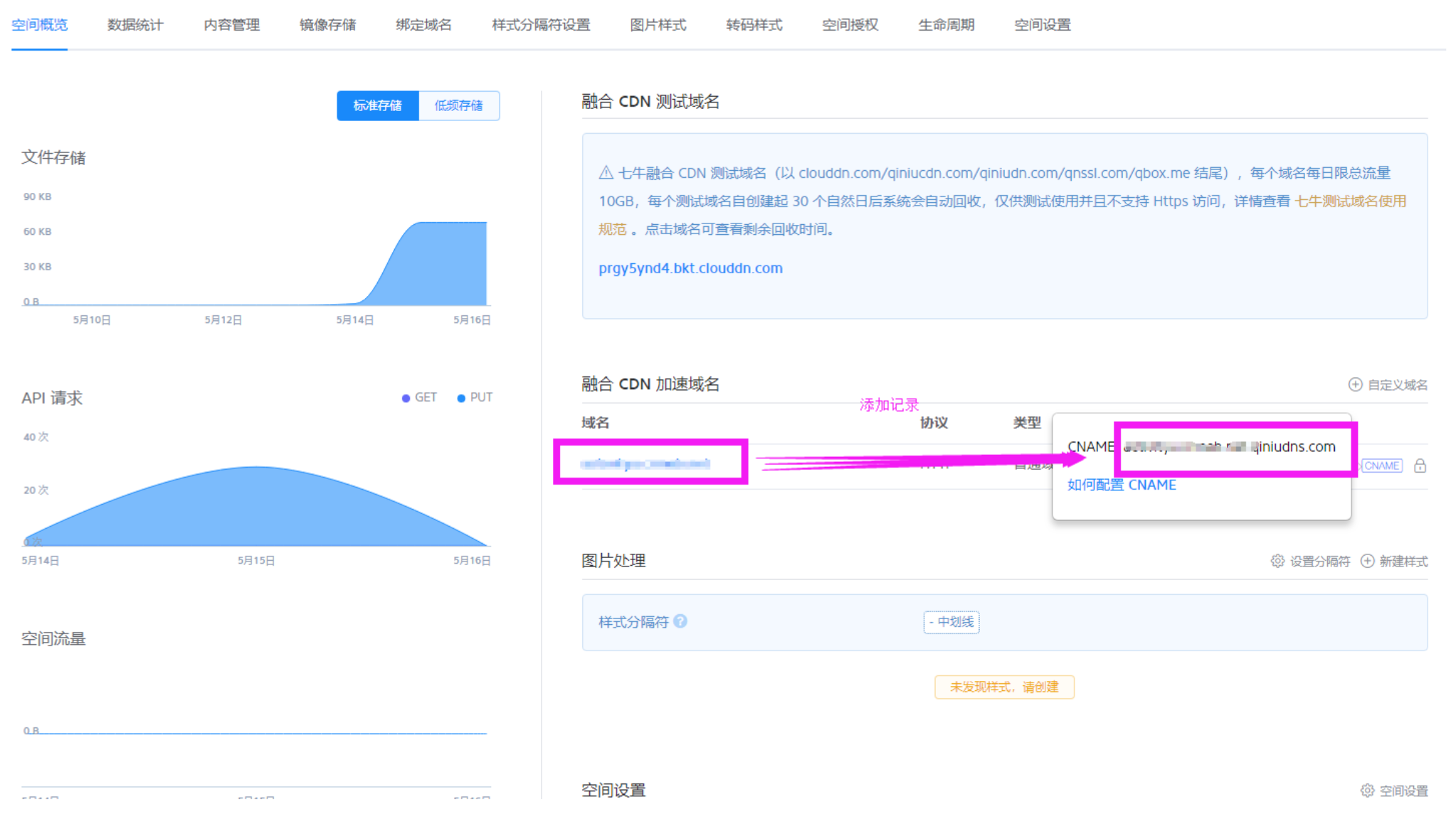Image resolution: width=1456 pixels, height=817 pixels.
Task: Open the 内容管理 tab
Action: pos(231,25)
